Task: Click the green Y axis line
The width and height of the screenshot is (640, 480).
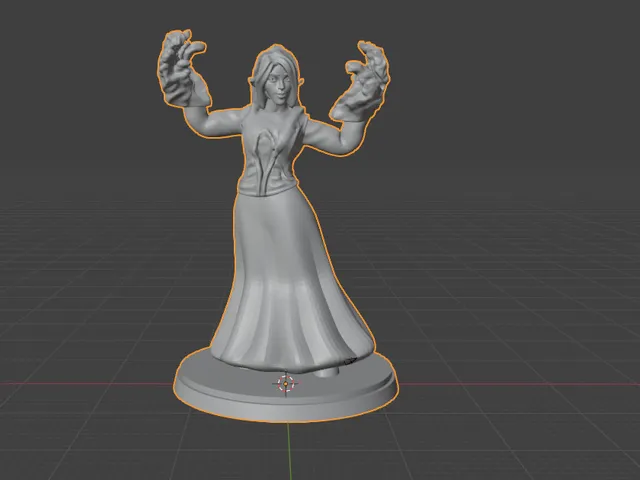Action: coord(289,451)
